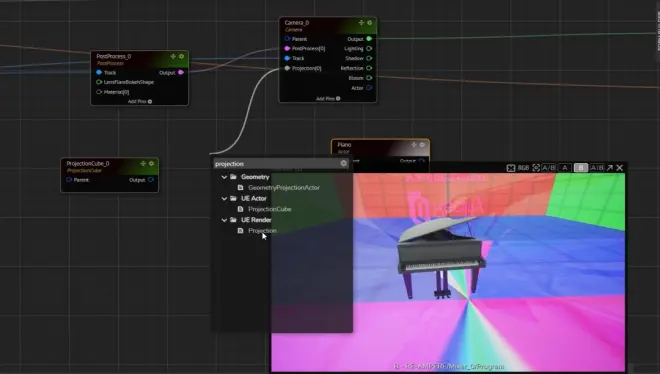
Task: Select Projection under UE Render
Action: pyautogui.click(x=262, y=231)
